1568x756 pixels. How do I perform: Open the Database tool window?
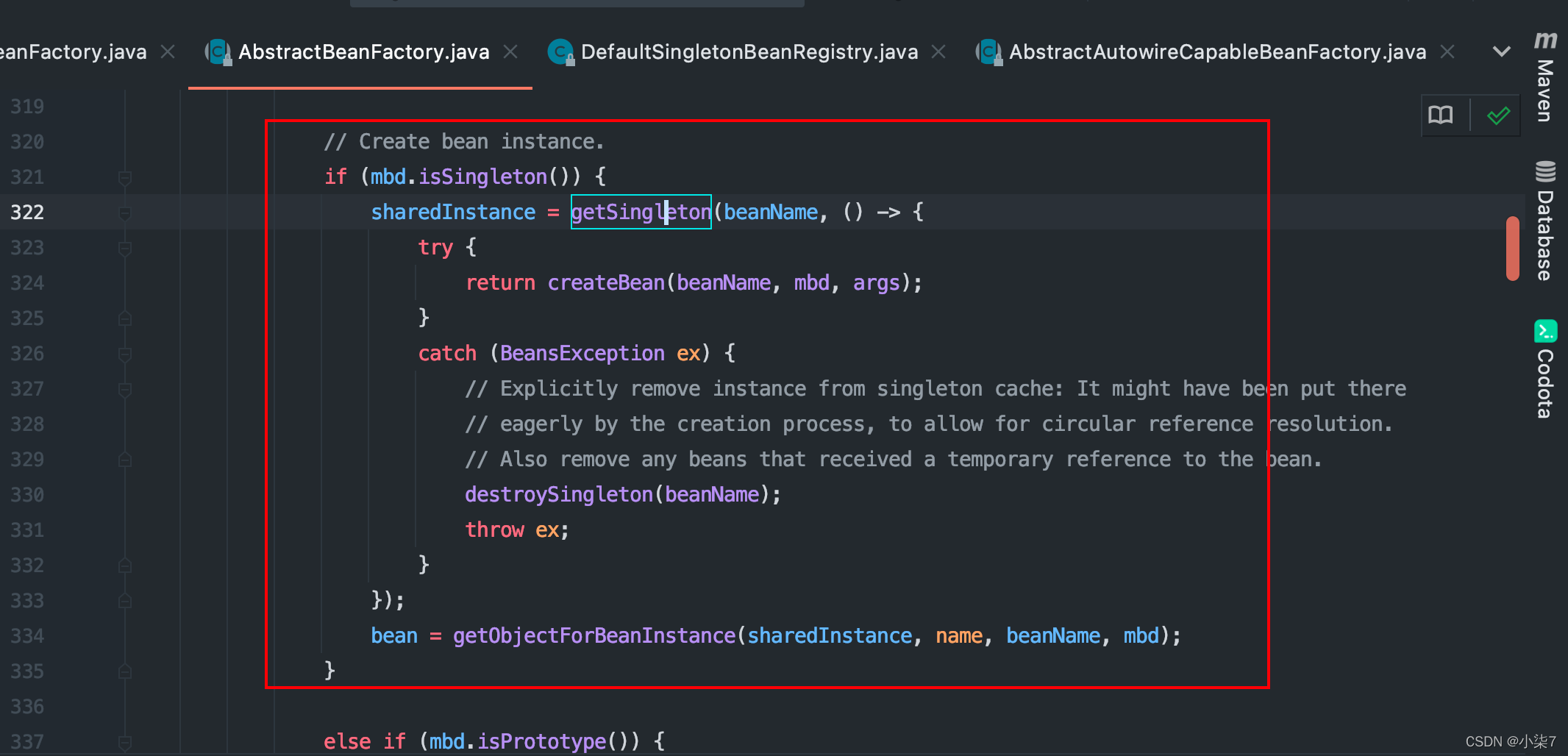(x=1545, y=220)
